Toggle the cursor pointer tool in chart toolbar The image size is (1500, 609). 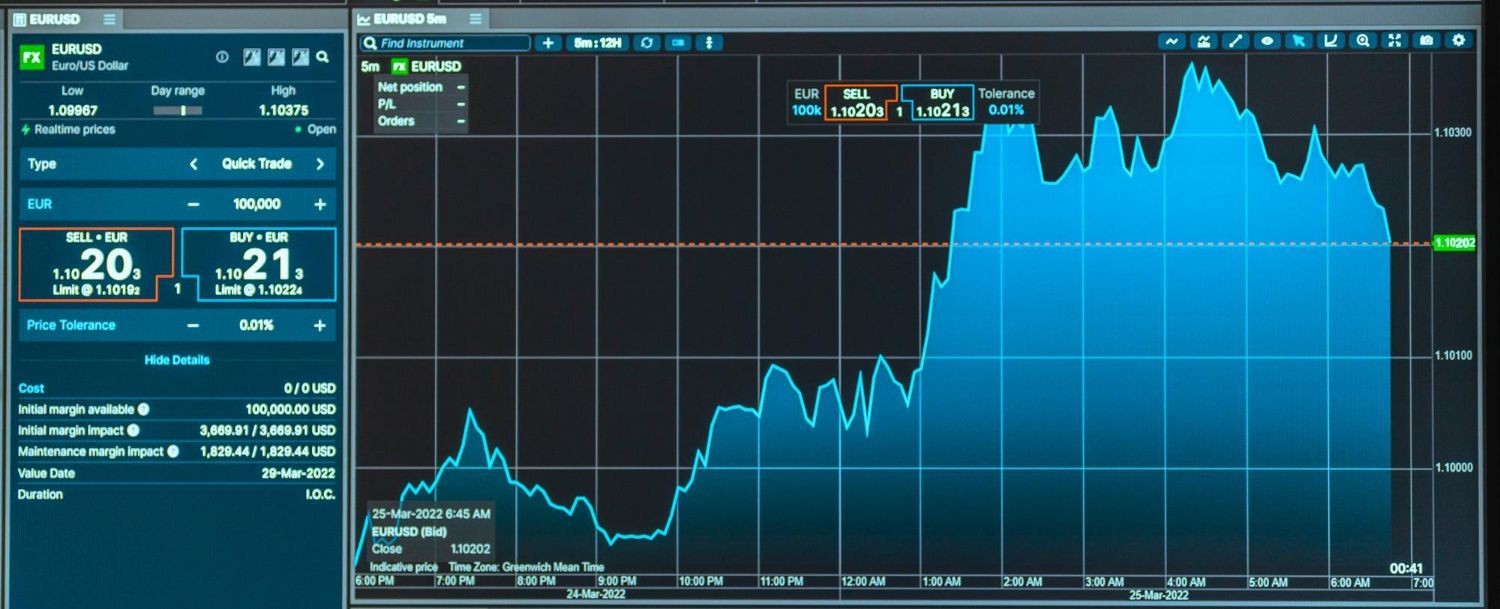tap(1298, 41)
